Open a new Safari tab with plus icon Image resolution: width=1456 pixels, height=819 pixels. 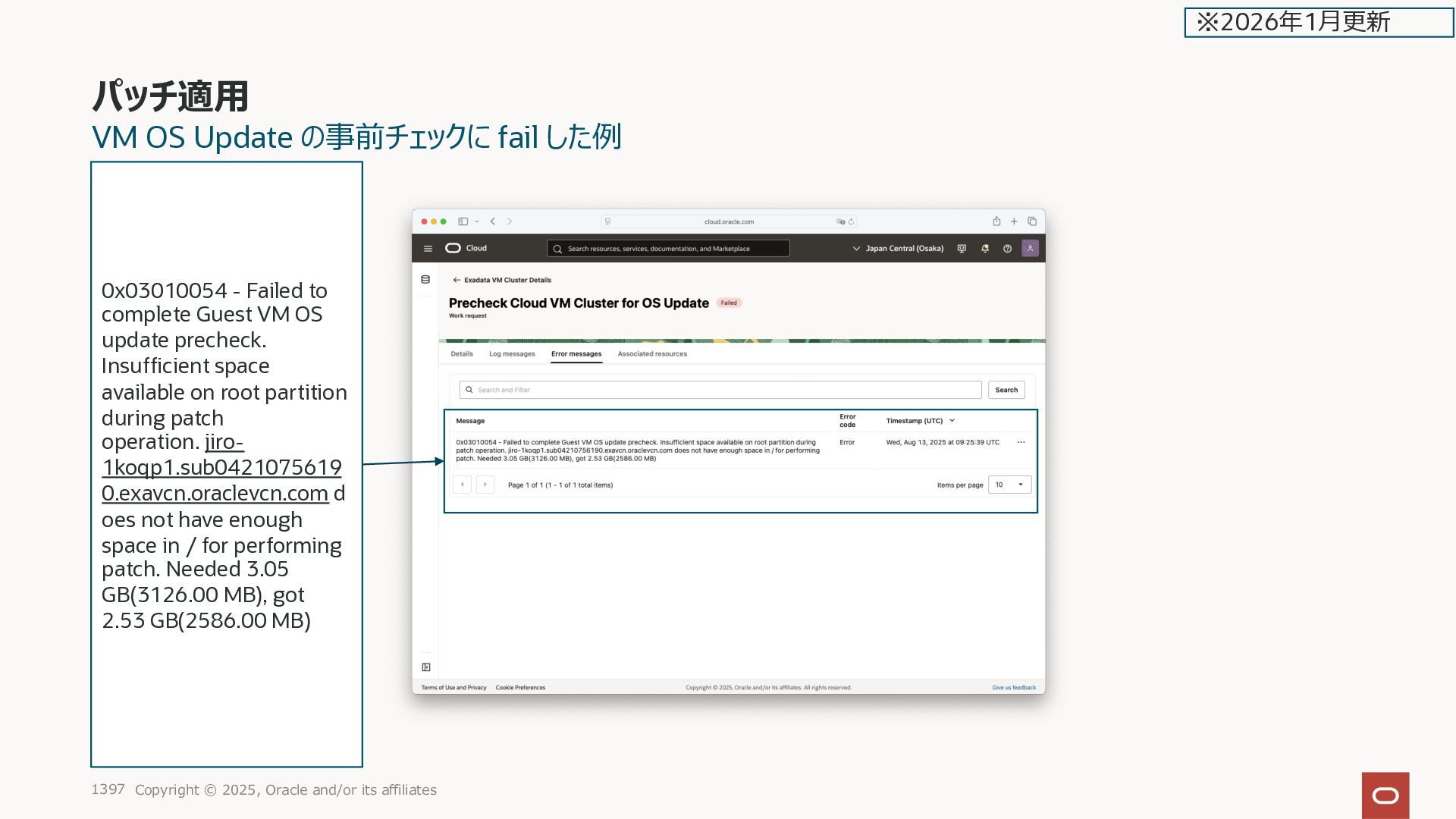coord(1014,221)
